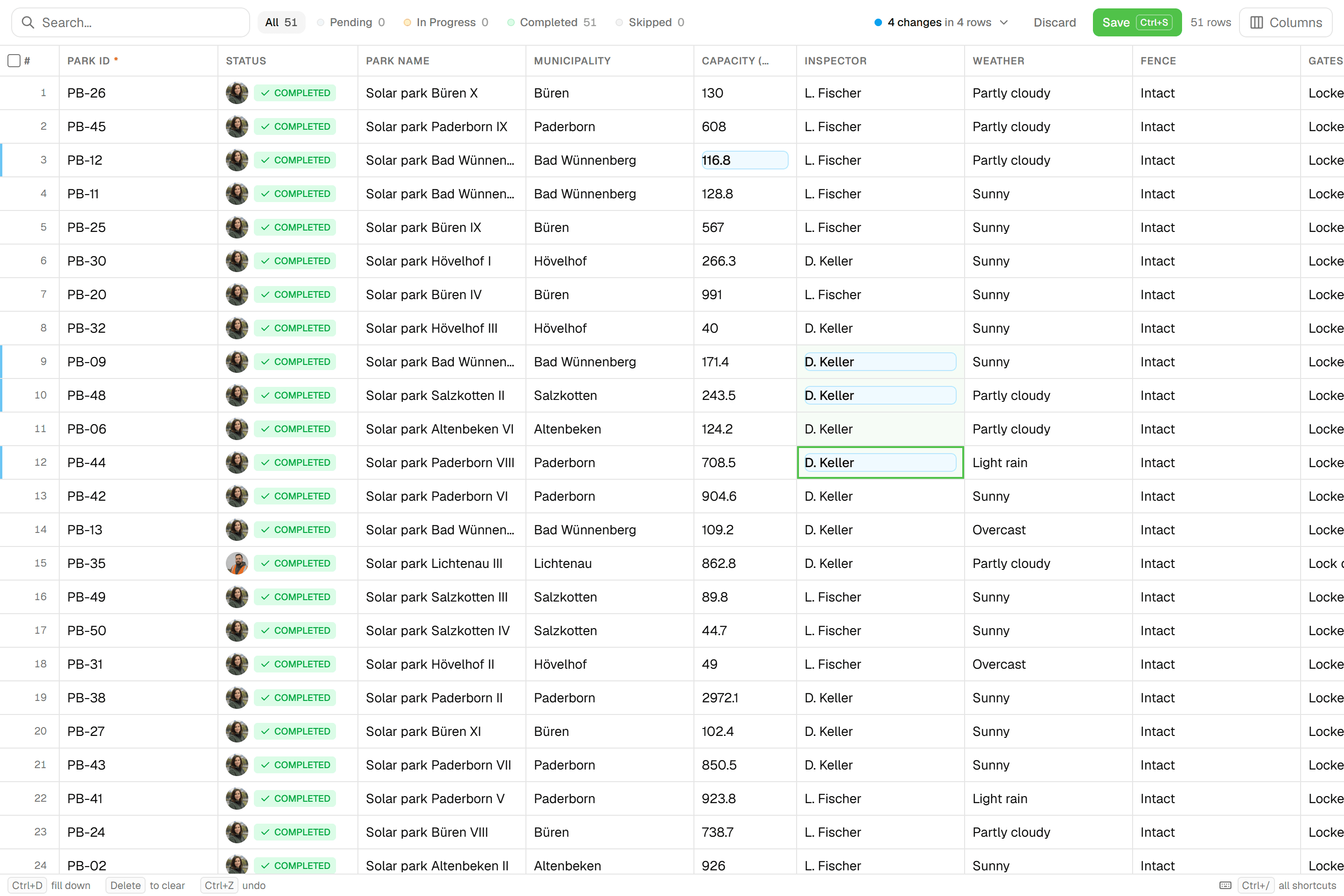Click the edited capacity cell 116.8
The height and width of the screenshot is (896, 1344).
(x=745, y=161)
